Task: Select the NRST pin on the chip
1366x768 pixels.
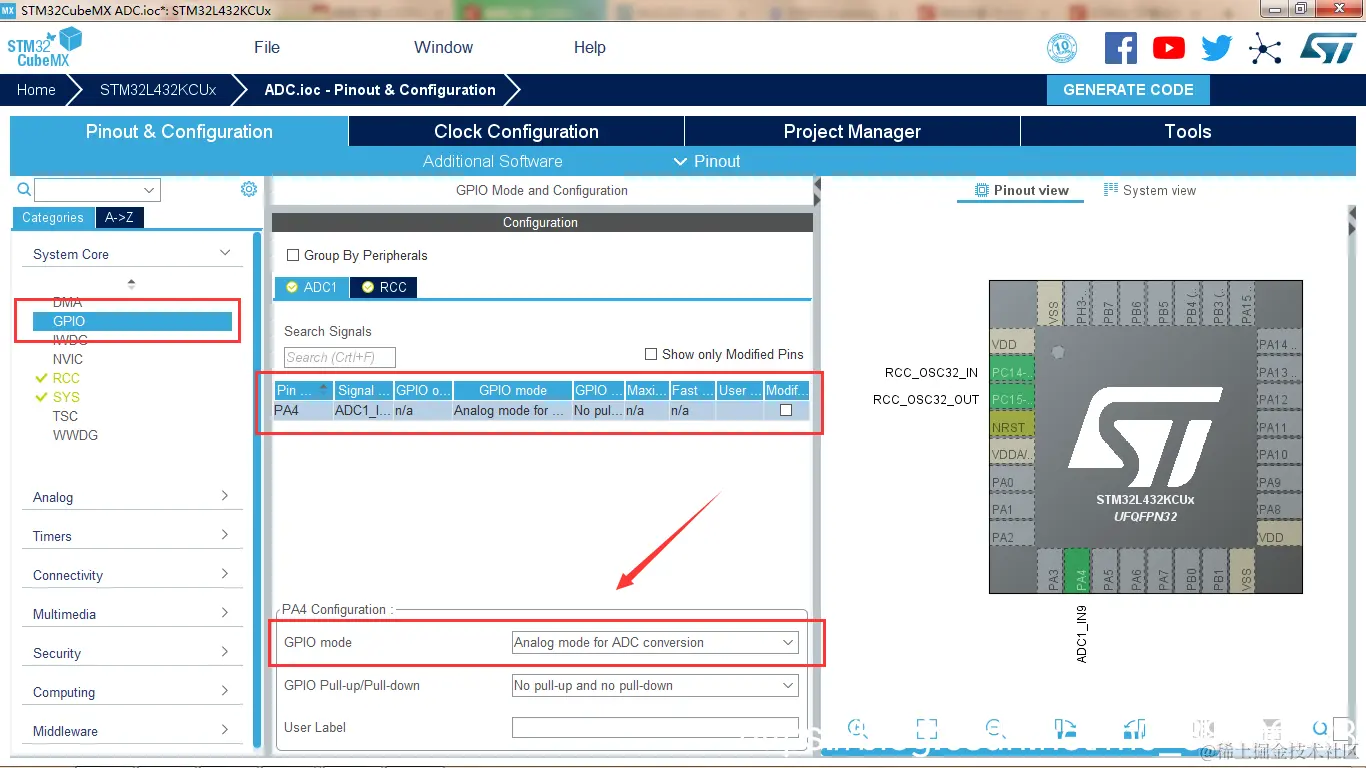Action: (x=1011, y=427)
